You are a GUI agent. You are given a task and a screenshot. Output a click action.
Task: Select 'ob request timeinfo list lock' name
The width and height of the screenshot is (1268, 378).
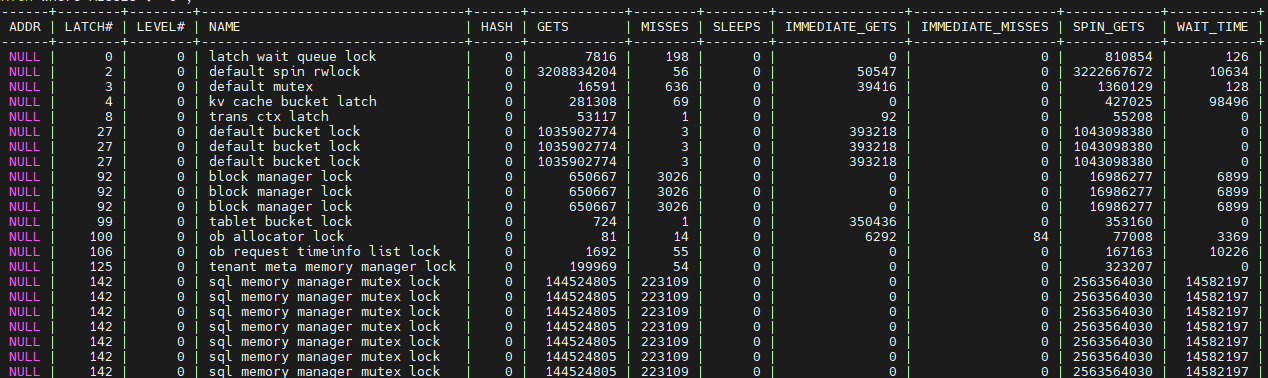point(324,251)
